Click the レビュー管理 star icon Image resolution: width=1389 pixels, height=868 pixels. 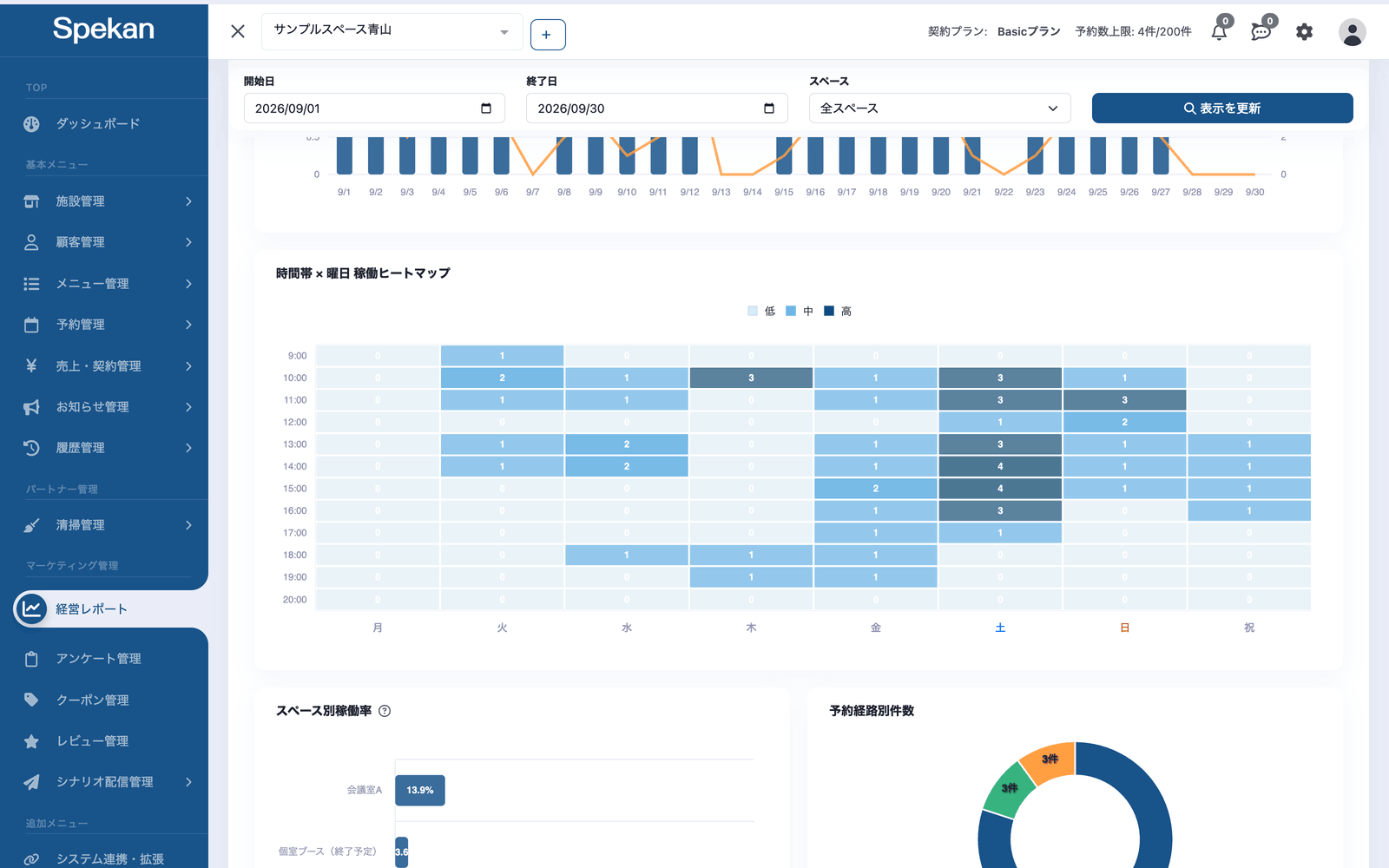31,741
